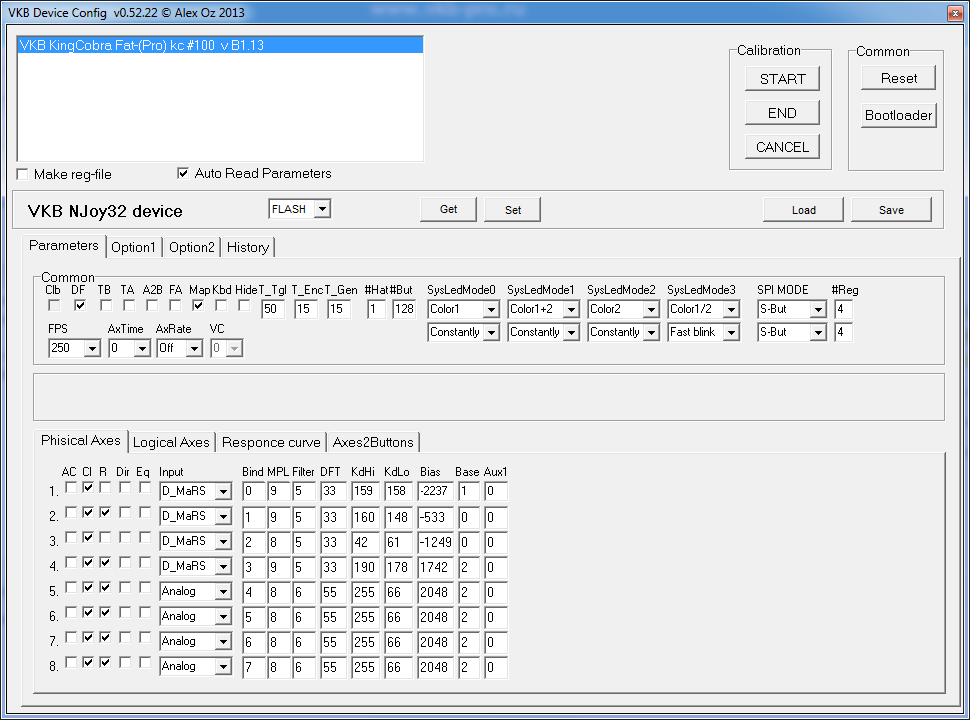Image resolution: width=970 pixels, height=720 pixels.
Task: Click axis 2 KdLo field 148
Action: coord(398,517)
